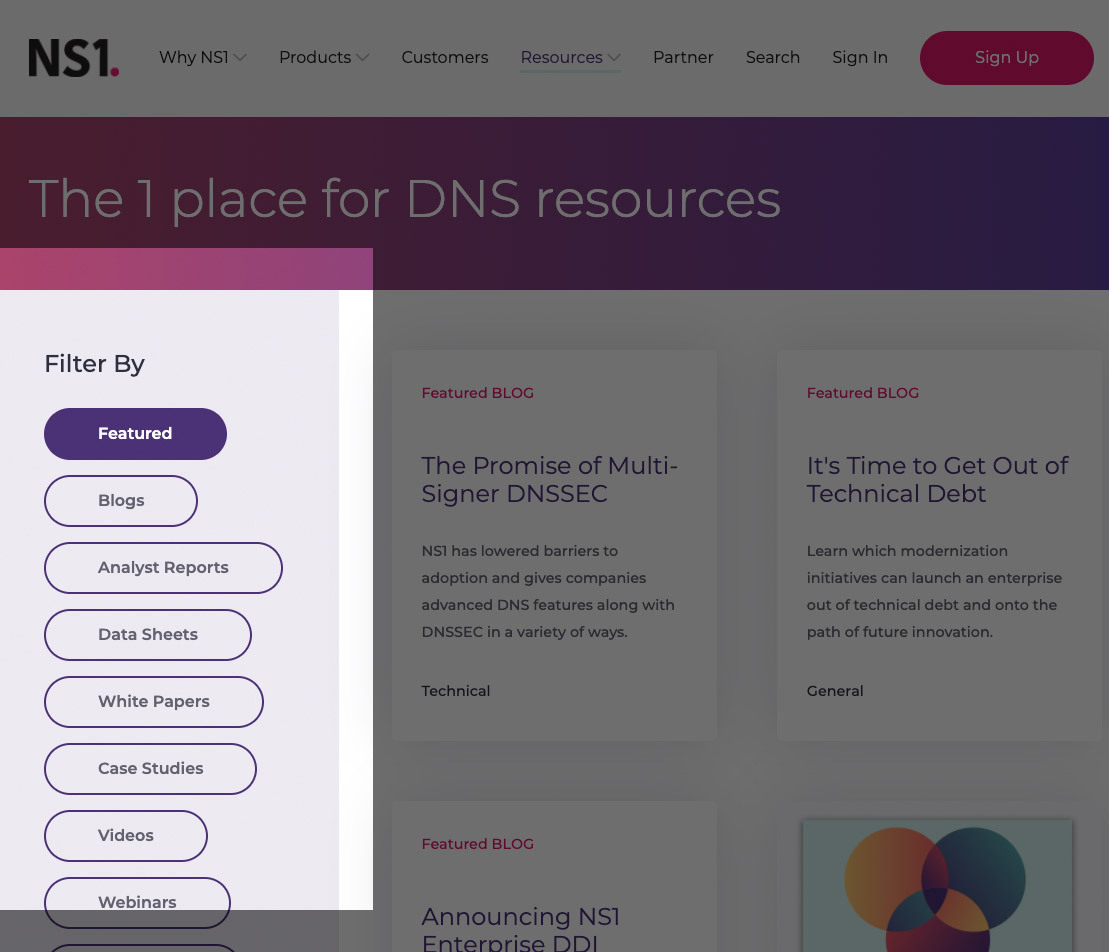Click the Technical tag on DNSSEC card

(455, 691)
